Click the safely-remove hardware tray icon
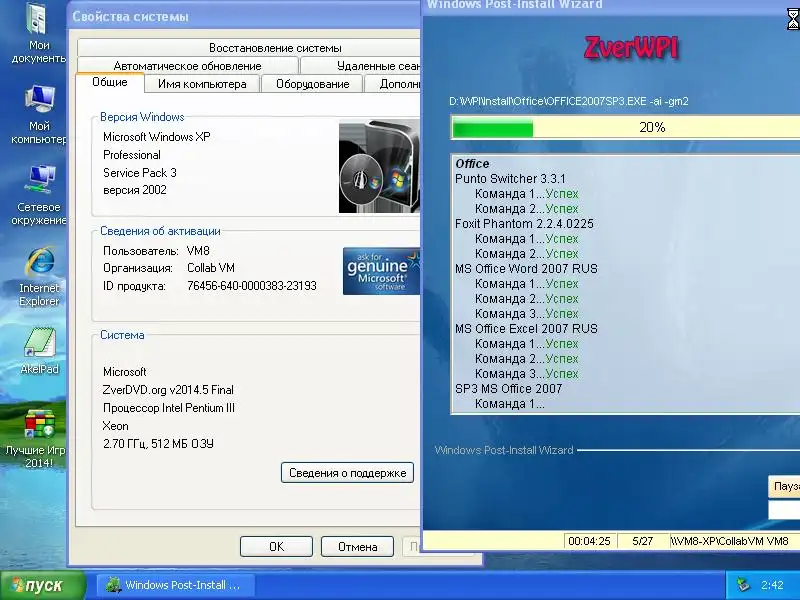 click(x=744, y=585)
